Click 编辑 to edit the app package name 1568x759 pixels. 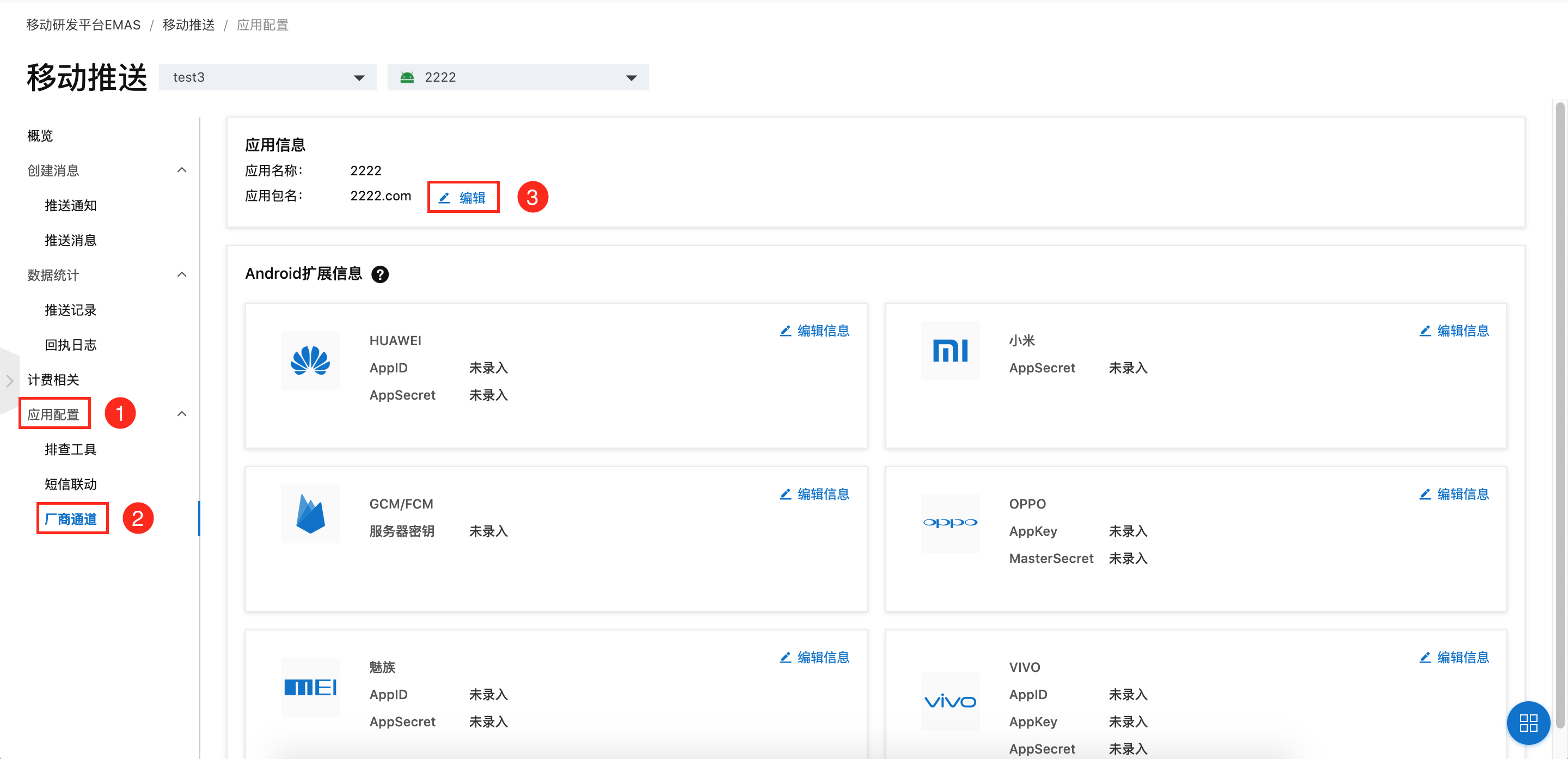[463, 197]
